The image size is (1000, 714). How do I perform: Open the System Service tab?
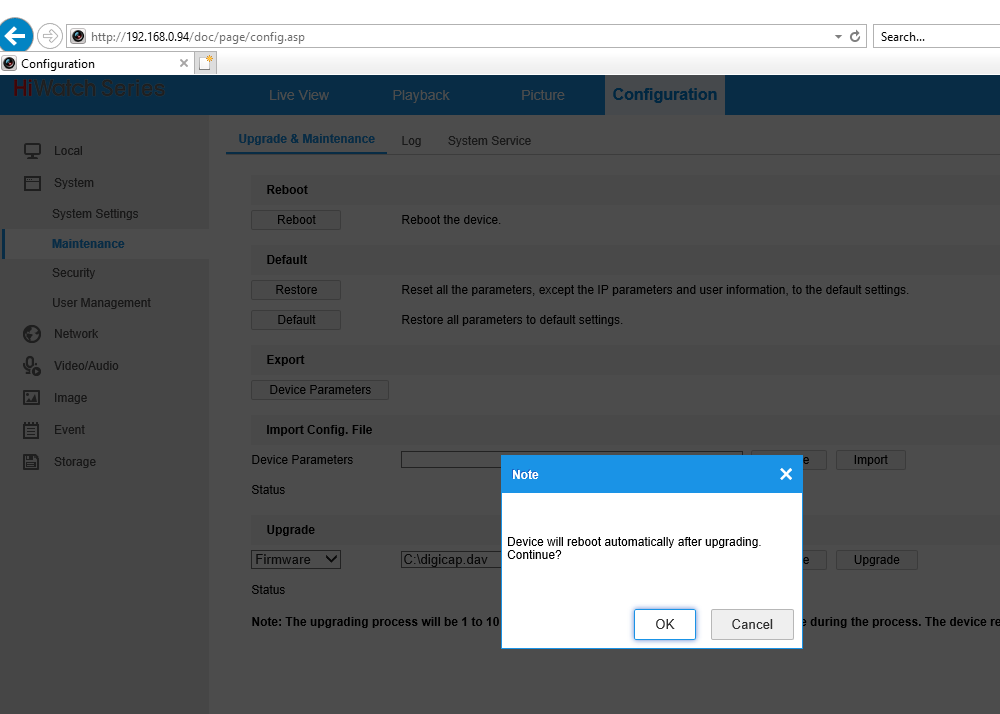click(x=489, y=141)
